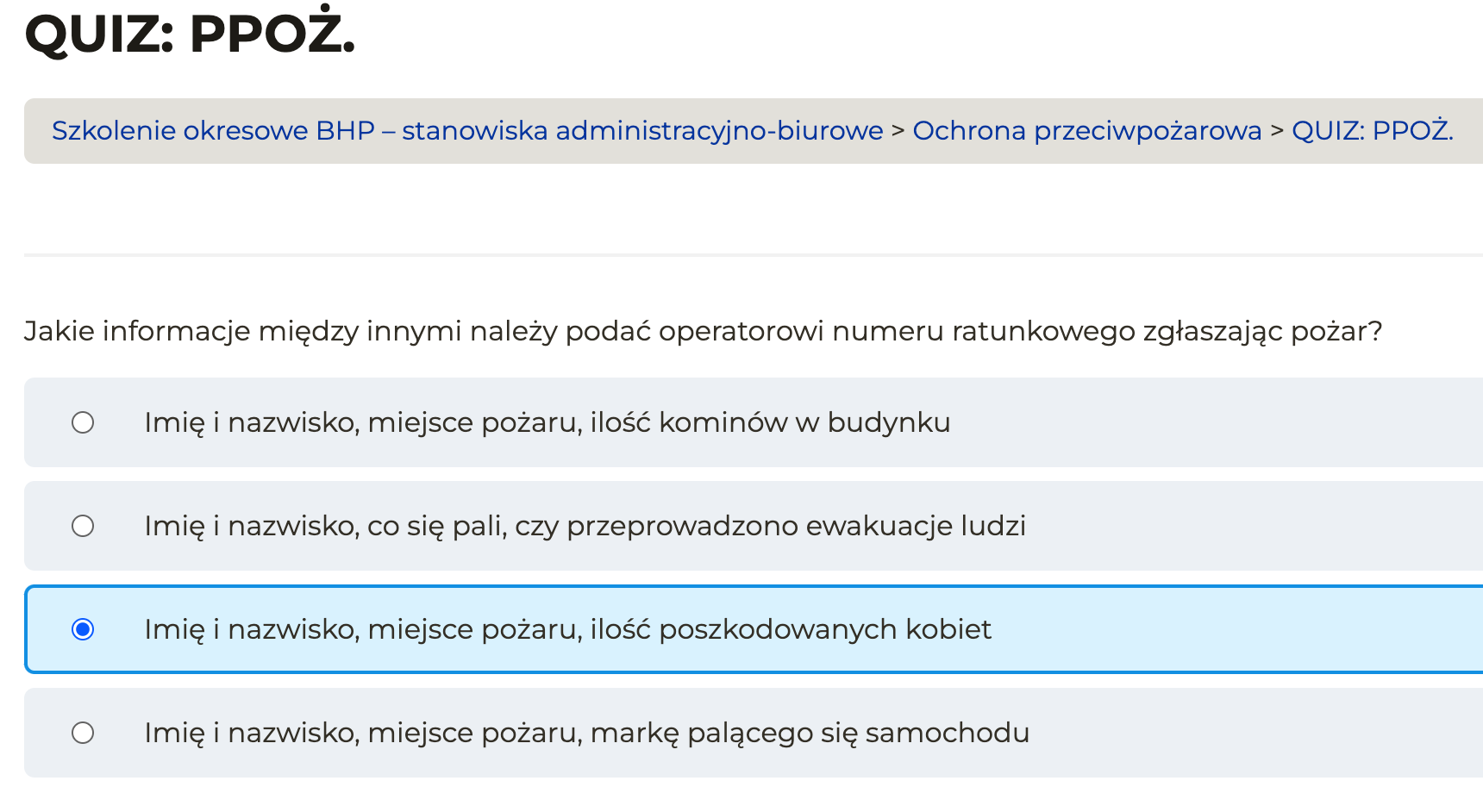Screen dimensions: 1483x812
Task: Click the 'QUIZ: PPOŻ.' page heading
Action: pyautogui.click(x=190, y=34)
